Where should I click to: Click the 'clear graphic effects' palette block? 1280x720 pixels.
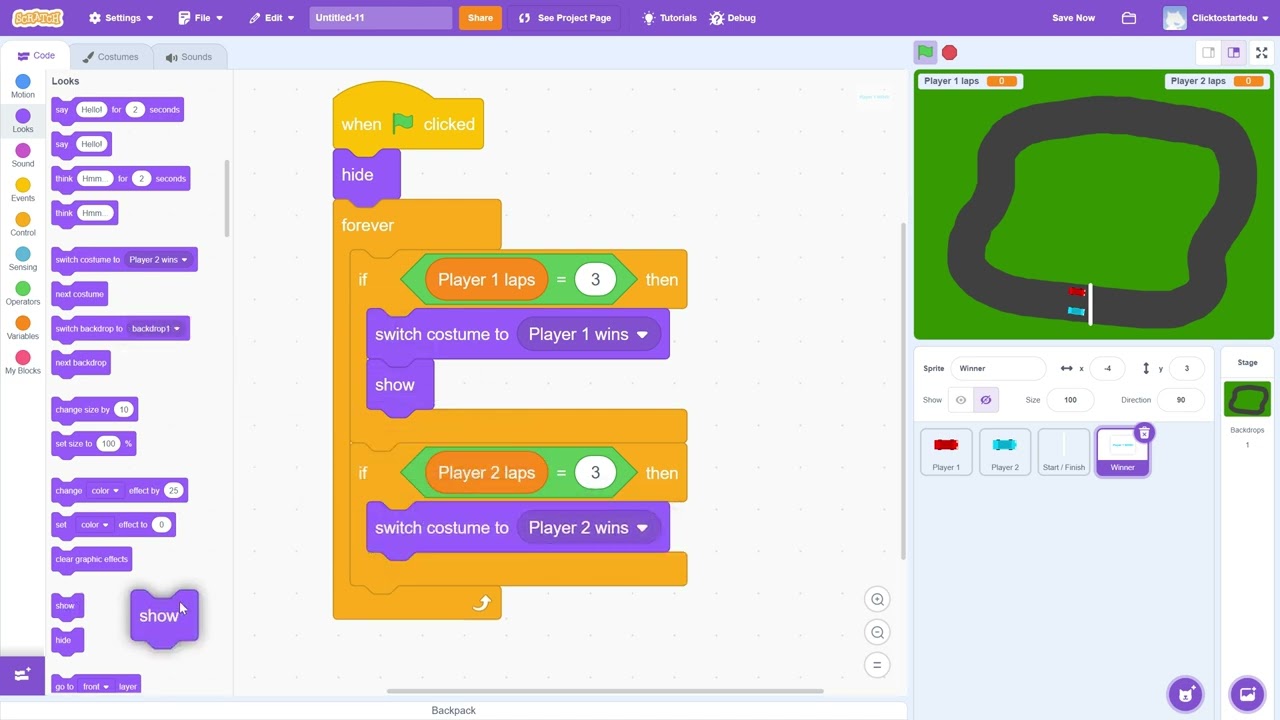(91, 560)
